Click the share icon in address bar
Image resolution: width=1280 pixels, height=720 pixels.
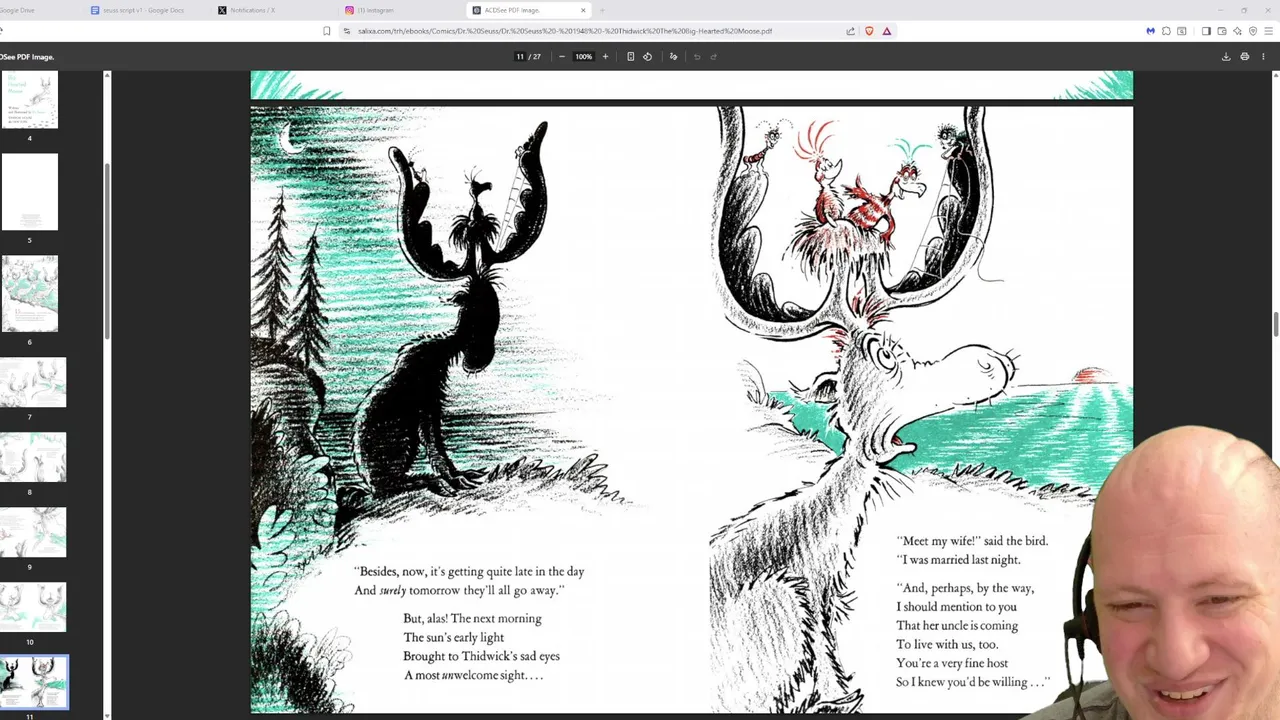(x=851, y=31)
